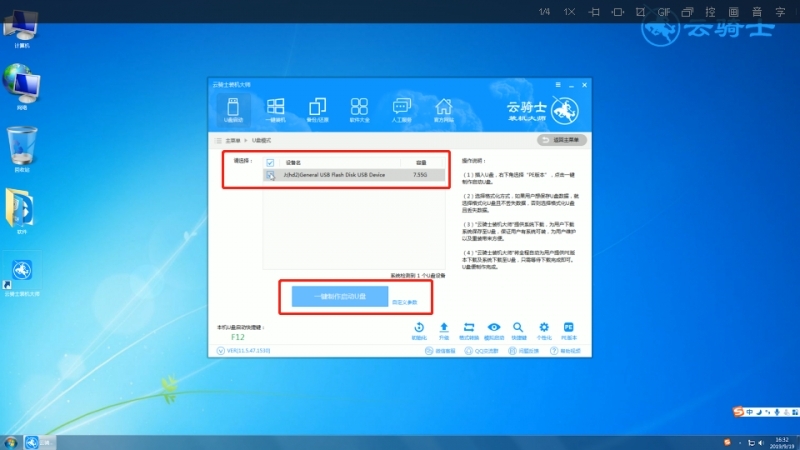Open the 人工服务 chat bubble tab
The image size is (800, 450).
coord(402,110)
